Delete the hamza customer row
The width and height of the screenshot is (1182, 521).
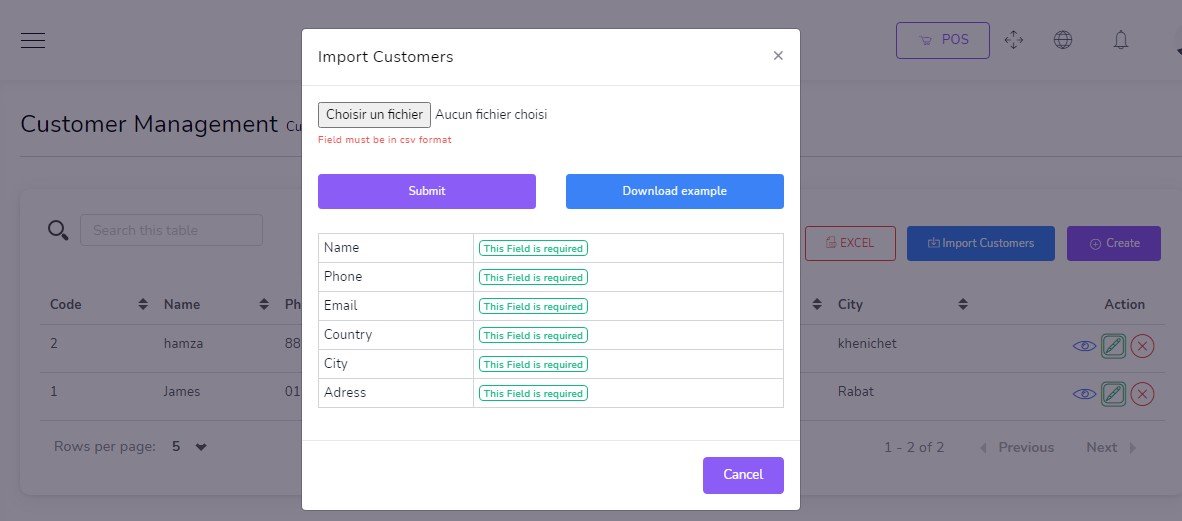pyautogui.click(x=1142, y=346)
